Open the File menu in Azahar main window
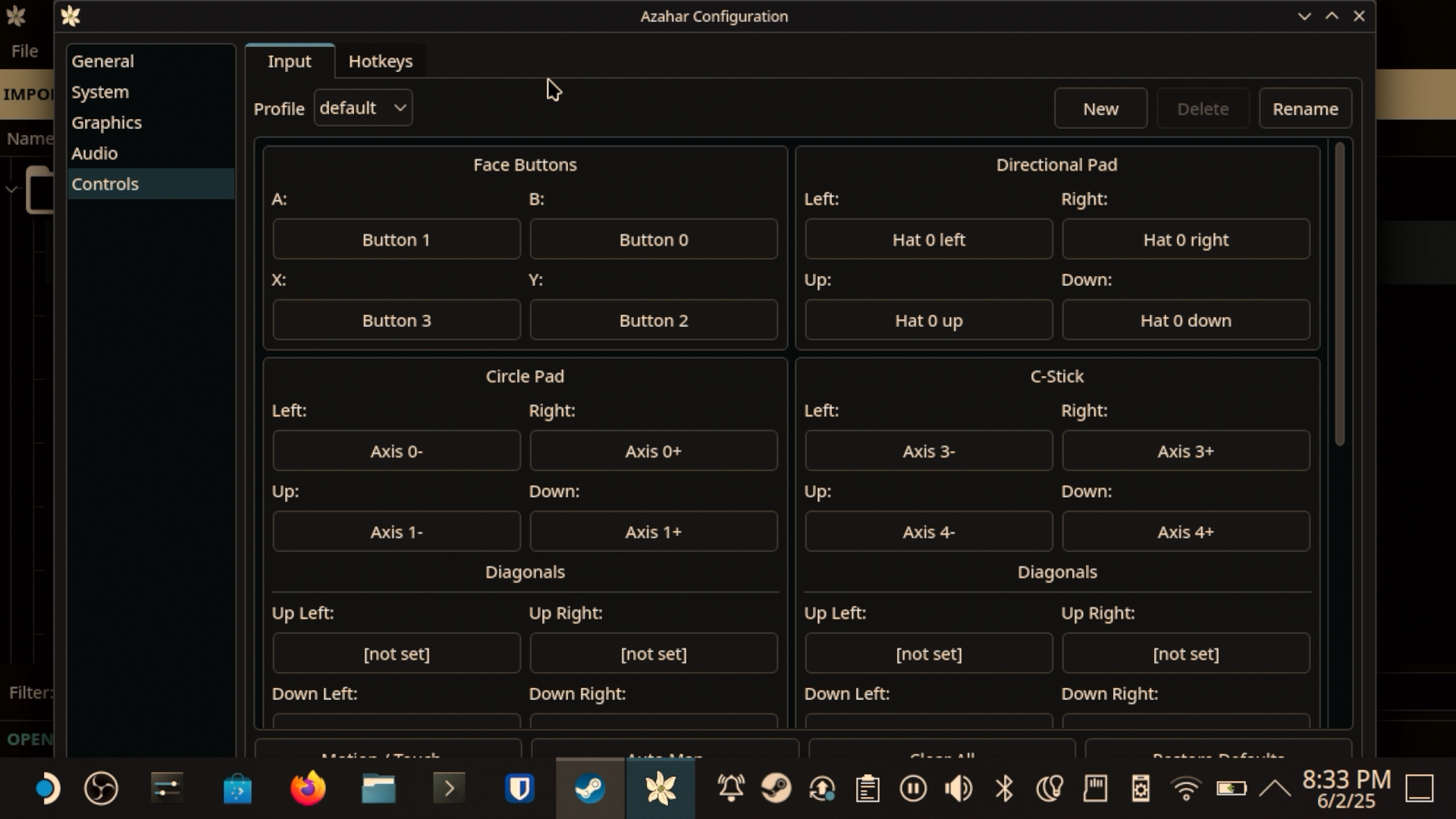The height and width of the screenshot is (819, 1456). pos(24,51)
